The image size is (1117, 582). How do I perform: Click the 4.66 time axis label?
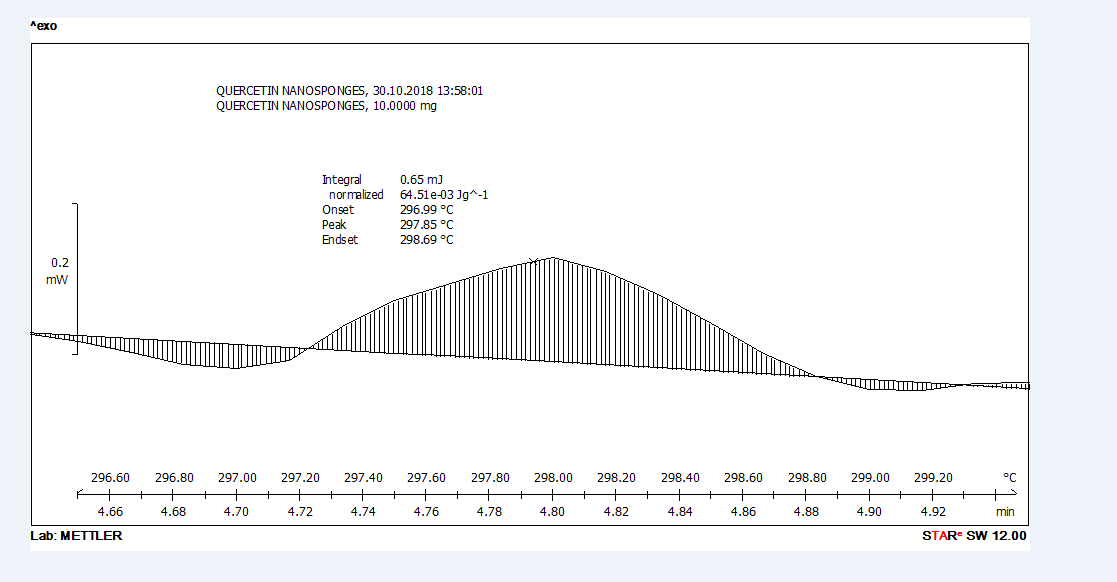point(110,512)
